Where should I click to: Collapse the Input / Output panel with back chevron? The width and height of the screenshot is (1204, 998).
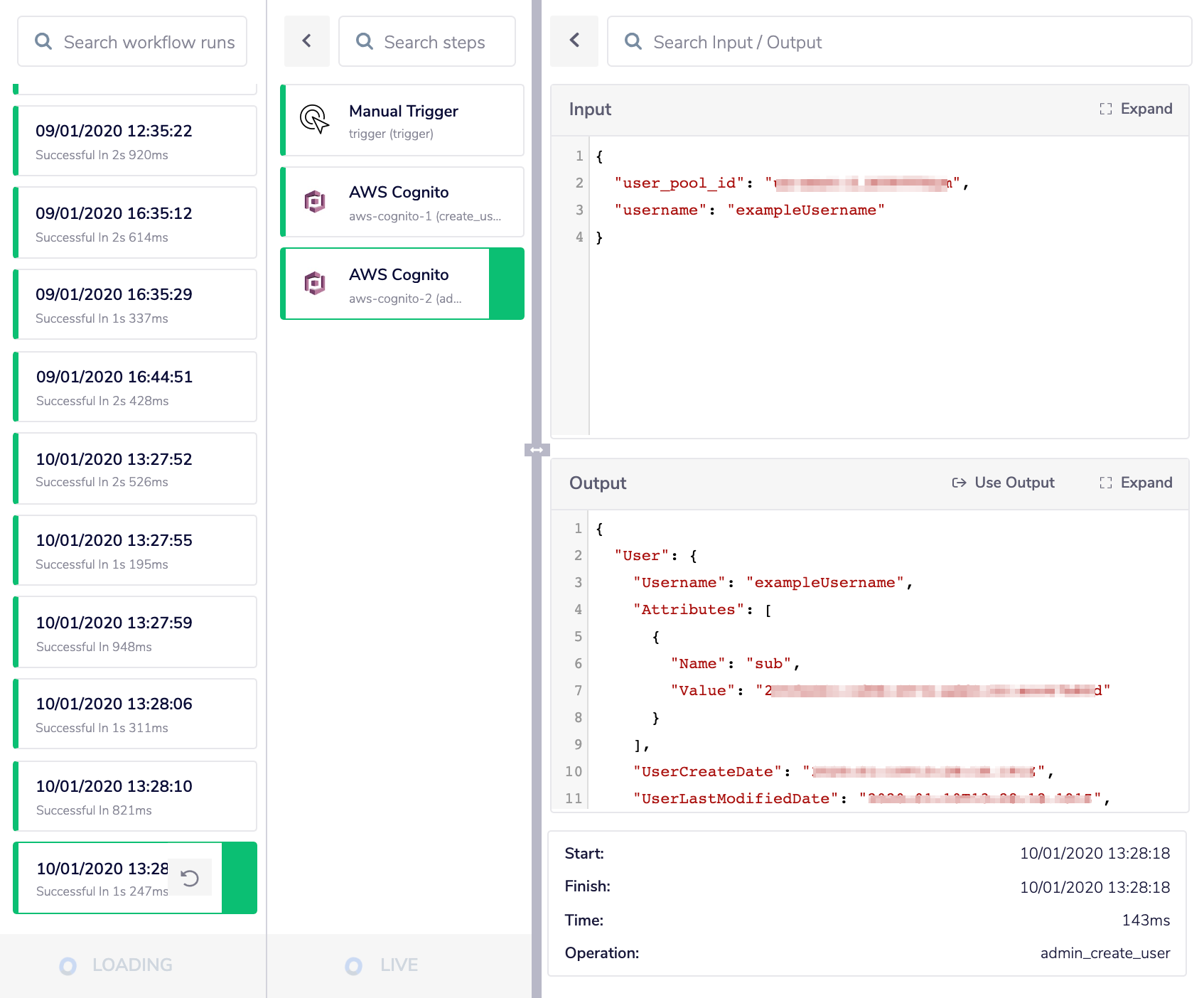[574, 41]
